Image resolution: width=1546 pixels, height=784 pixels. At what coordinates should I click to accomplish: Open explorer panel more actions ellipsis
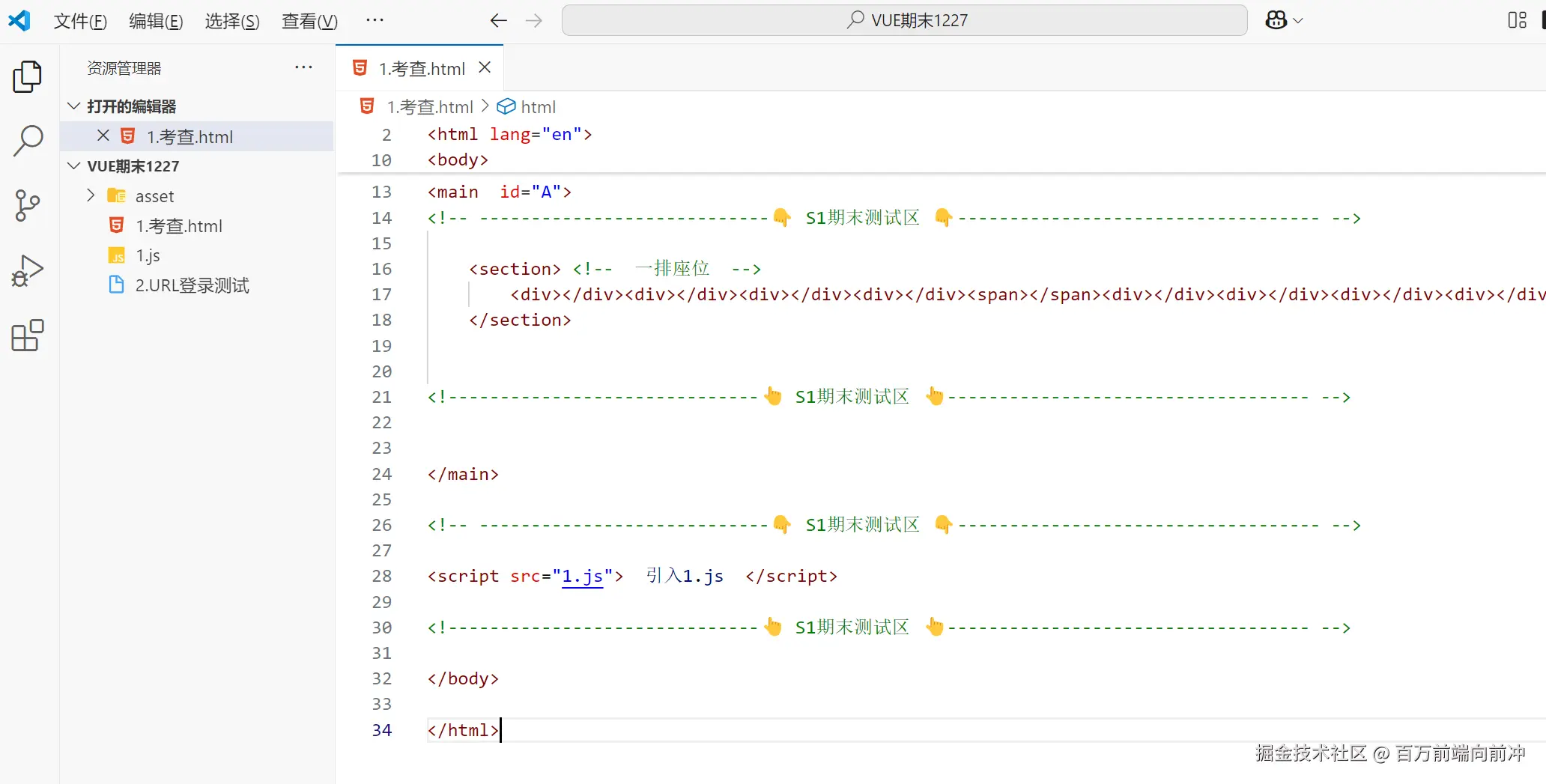point(303,67)
